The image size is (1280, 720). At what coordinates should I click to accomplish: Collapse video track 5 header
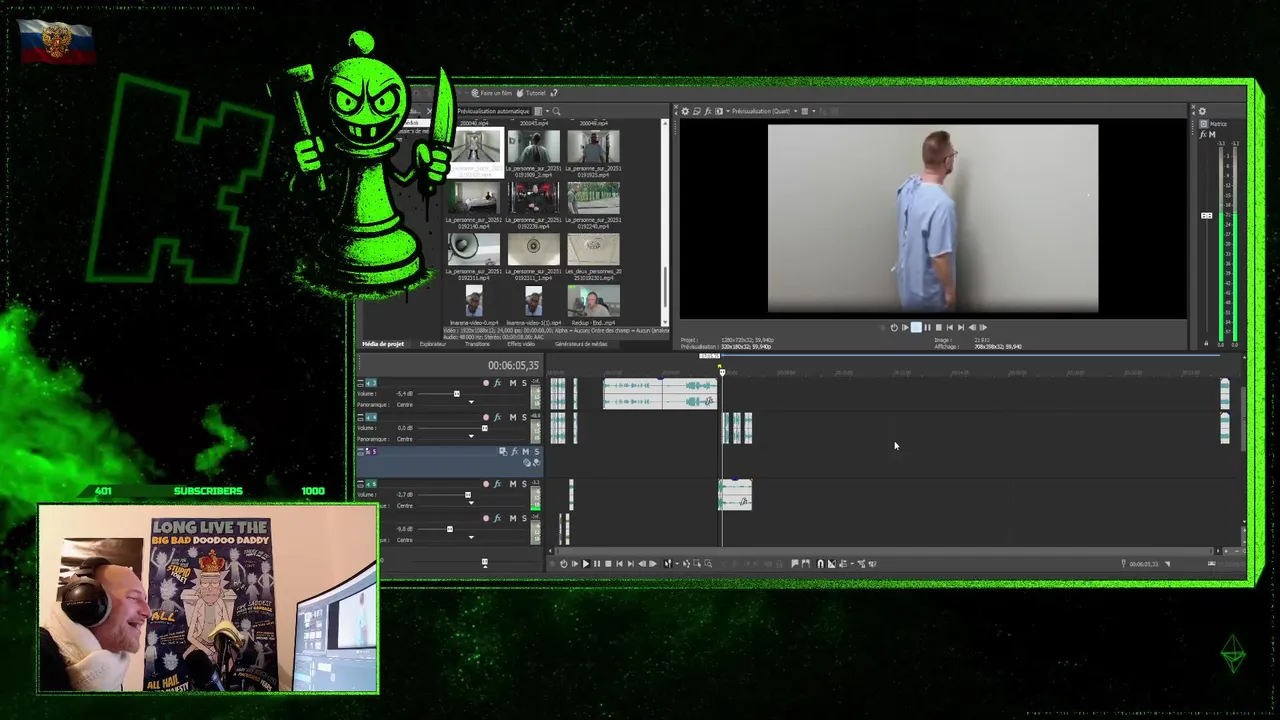pos(360,452)
